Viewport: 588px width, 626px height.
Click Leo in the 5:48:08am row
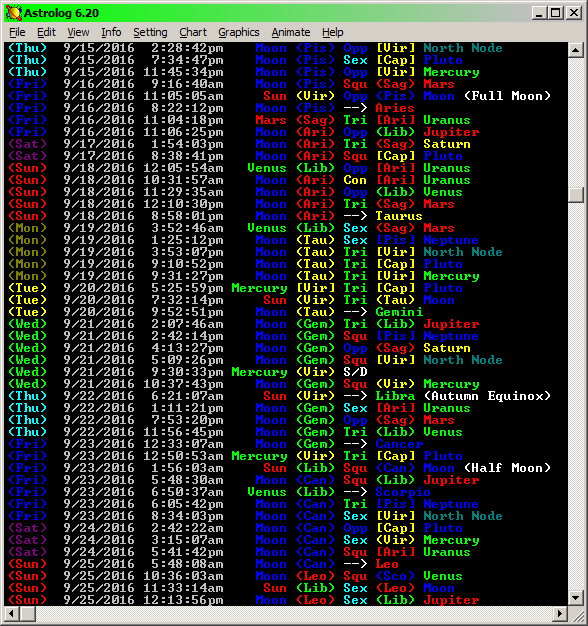click(x=387, y=564)
